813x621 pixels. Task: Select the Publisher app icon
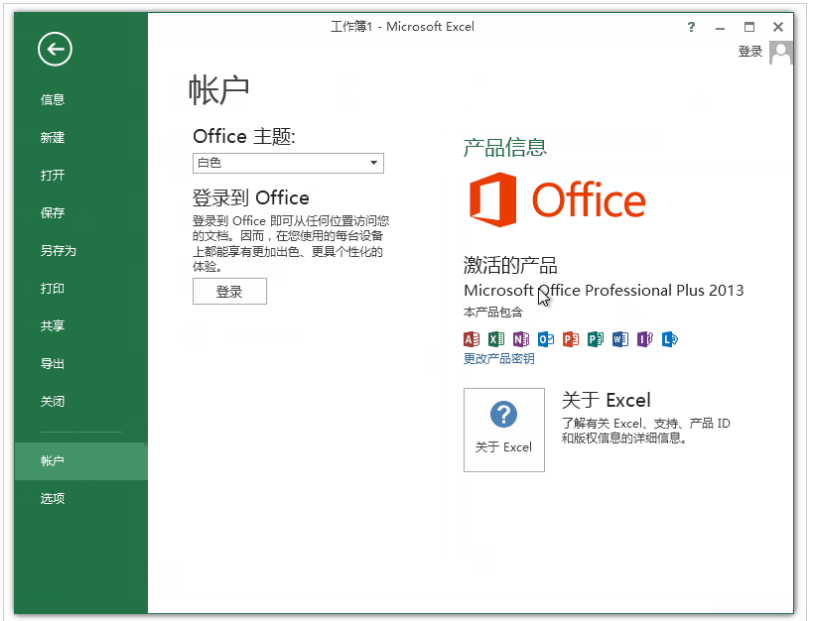tap(595, 338)
